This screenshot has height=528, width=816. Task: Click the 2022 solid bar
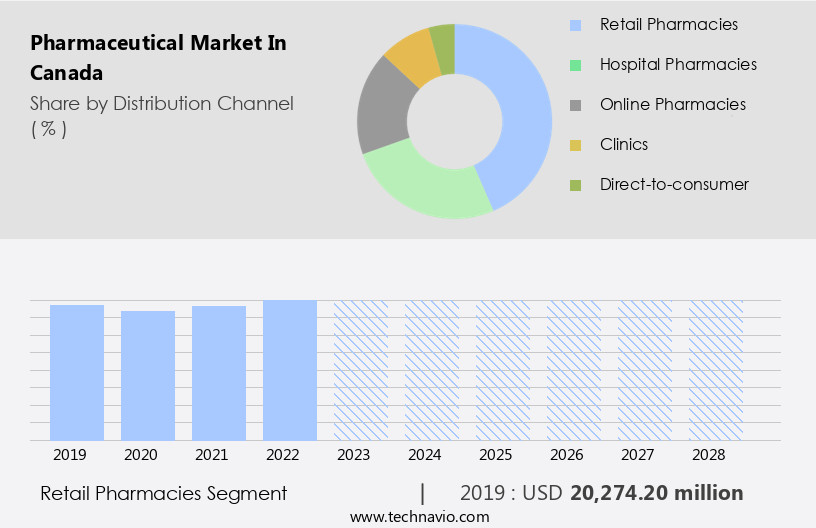(290, 370)
